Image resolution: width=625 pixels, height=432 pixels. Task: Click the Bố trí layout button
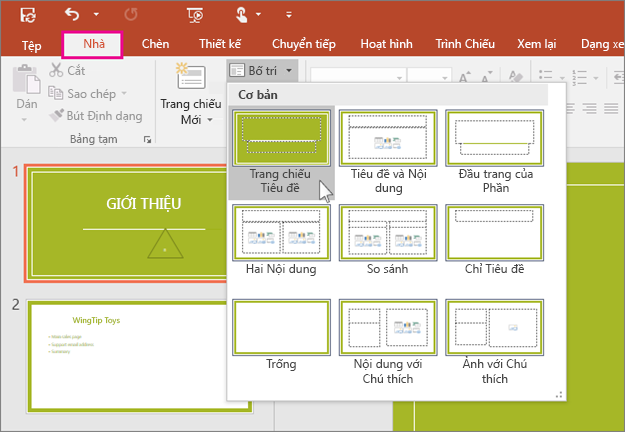point(262,71)
